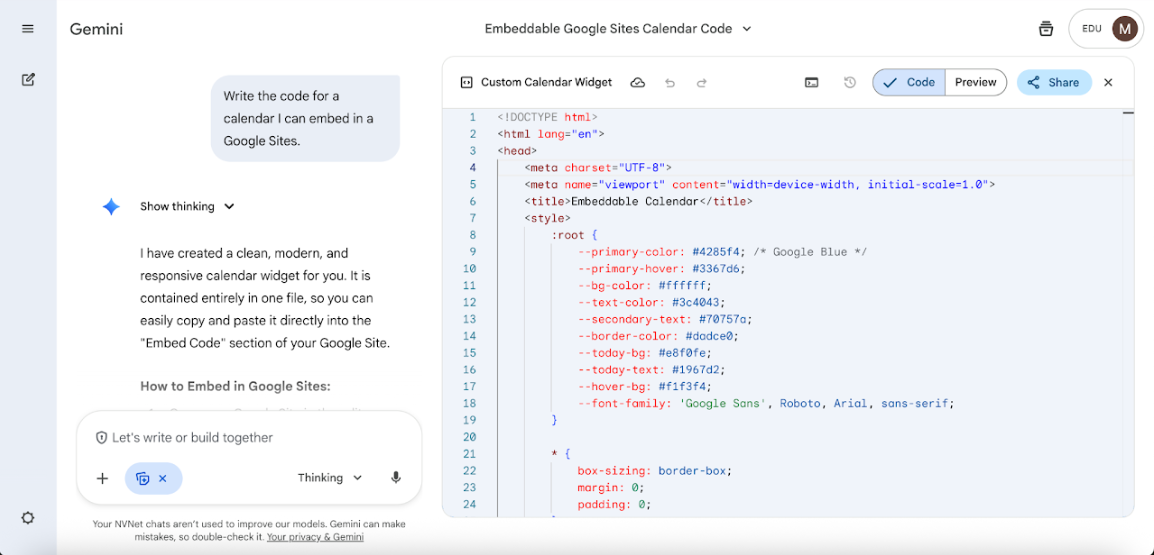Screen dimensions: 1154x555
Task: Click the <!DOCTYPE html> code line
Action: [x=547, y=117]
